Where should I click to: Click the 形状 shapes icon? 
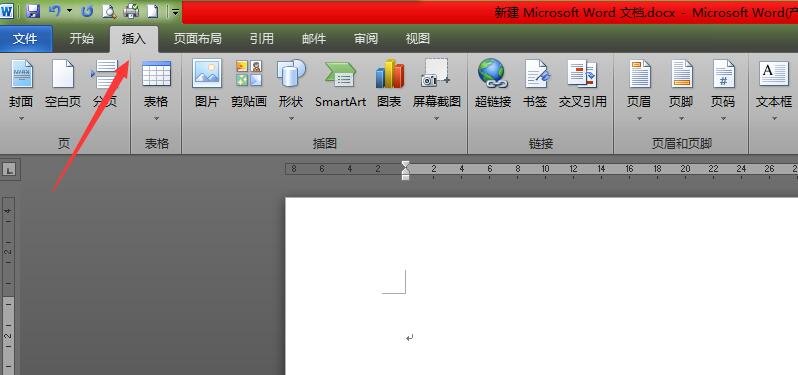[291, 74]
